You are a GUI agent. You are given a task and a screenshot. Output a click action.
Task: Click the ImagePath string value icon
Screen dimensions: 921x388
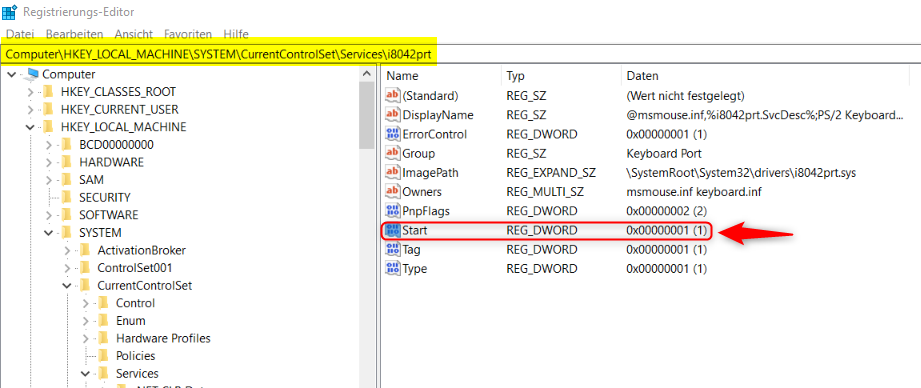(392, 173)
